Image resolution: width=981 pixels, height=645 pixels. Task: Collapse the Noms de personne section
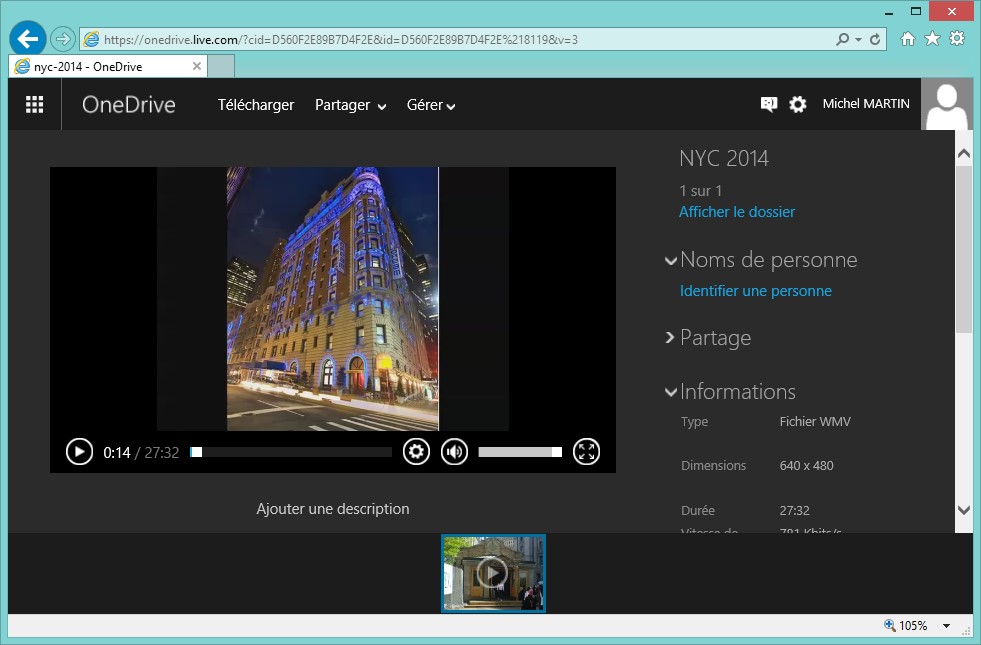(x=670, y=260)
